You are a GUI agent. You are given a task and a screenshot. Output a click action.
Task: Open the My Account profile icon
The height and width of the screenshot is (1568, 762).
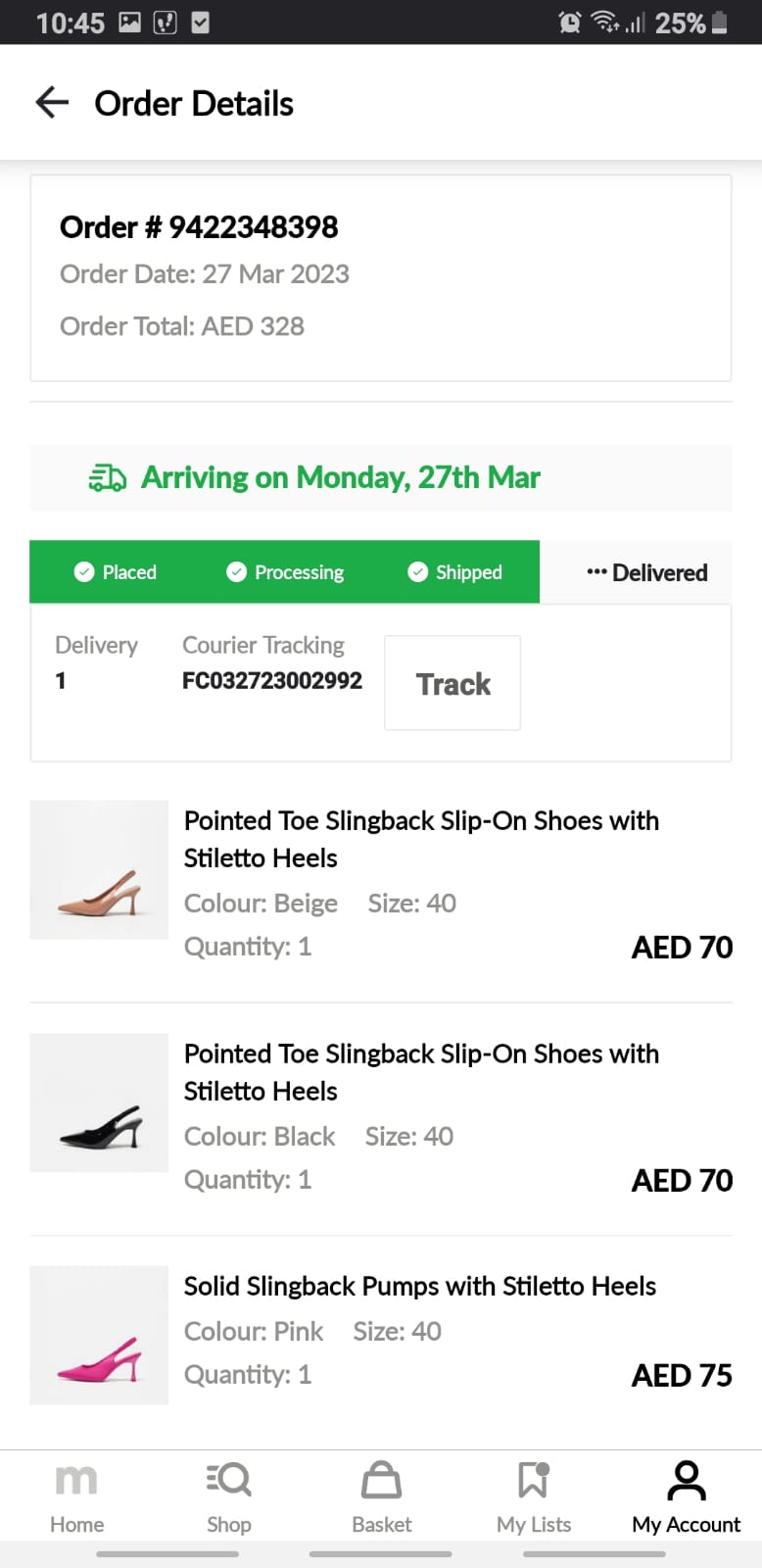pyautogui.click(x=687, y=1480)
